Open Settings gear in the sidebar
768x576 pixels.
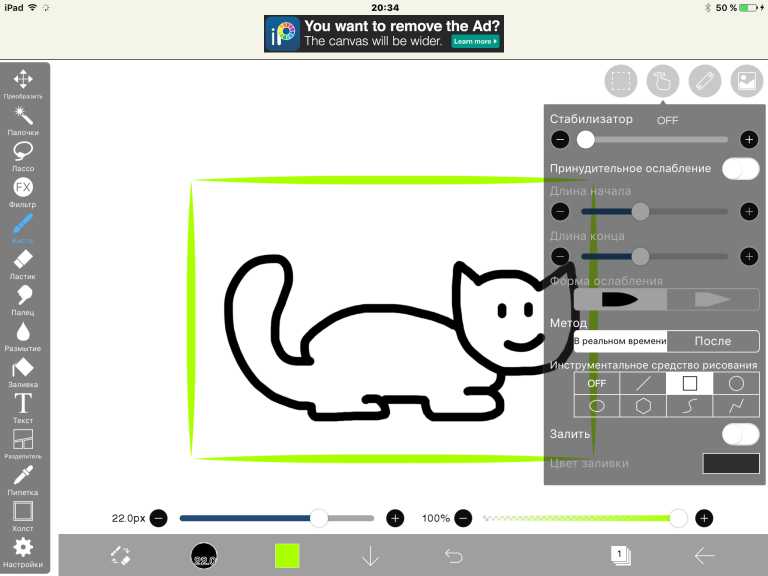pyautogui.click(x=23, y=552)
